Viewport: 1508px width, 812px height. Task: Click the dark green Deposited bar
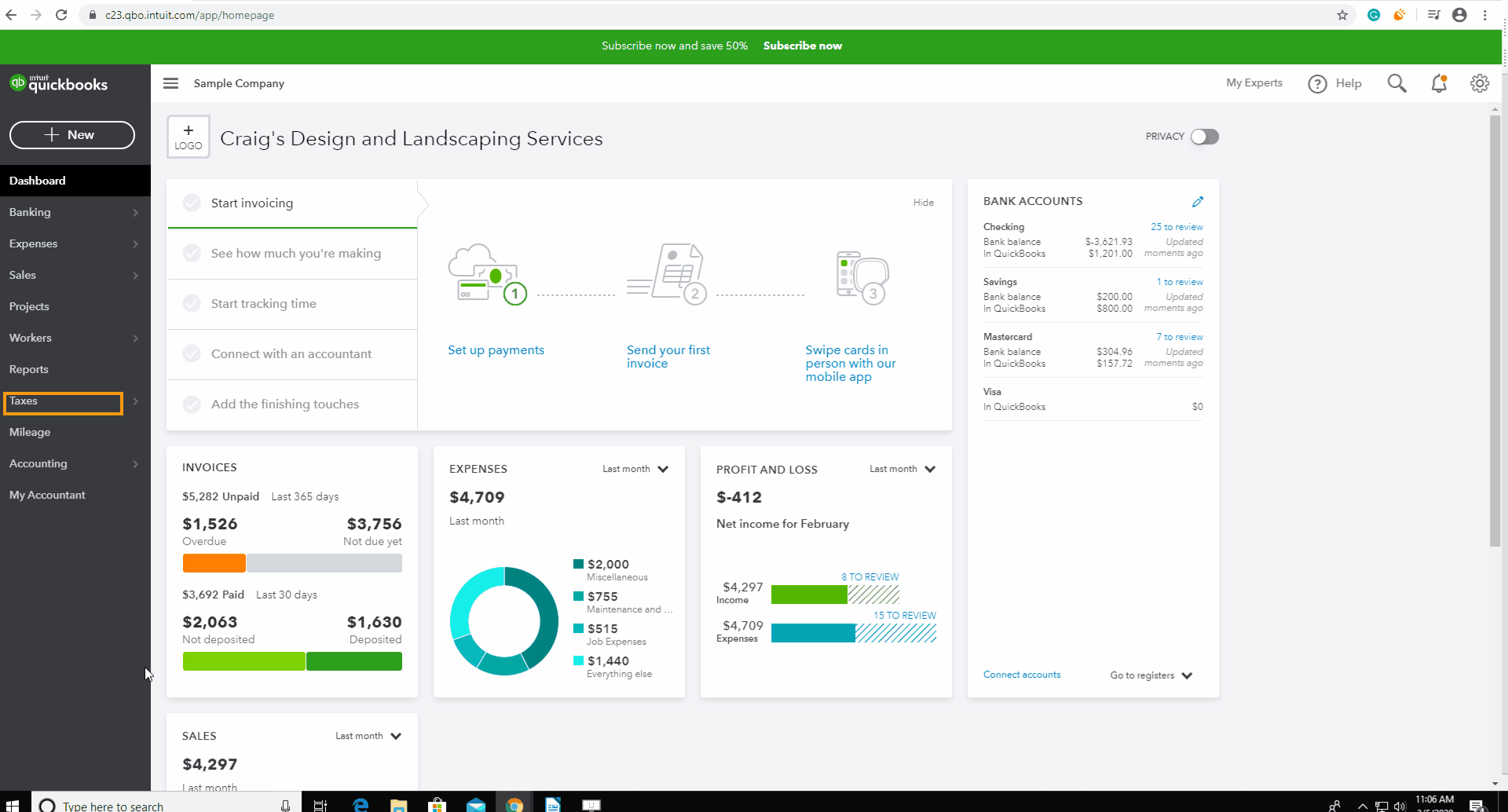354,661
